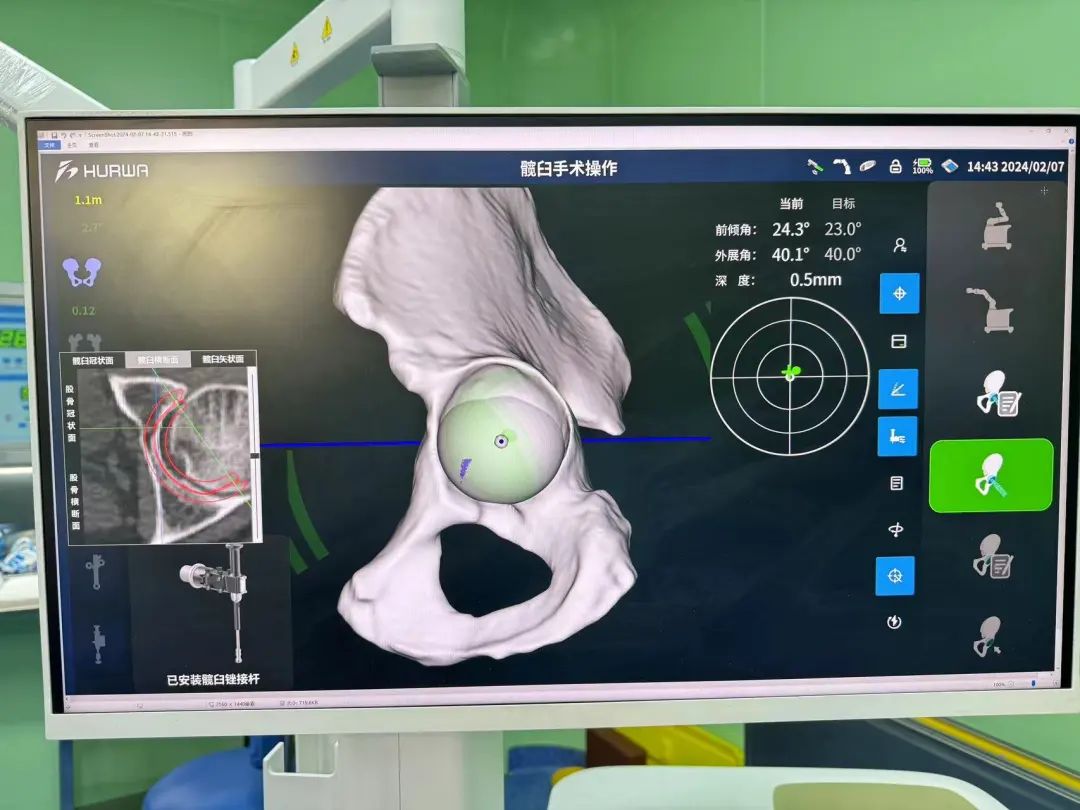Toggle the blue crosshair centering button
The width and height of the screenshot is (1080, 810).
tap(898, 293)
